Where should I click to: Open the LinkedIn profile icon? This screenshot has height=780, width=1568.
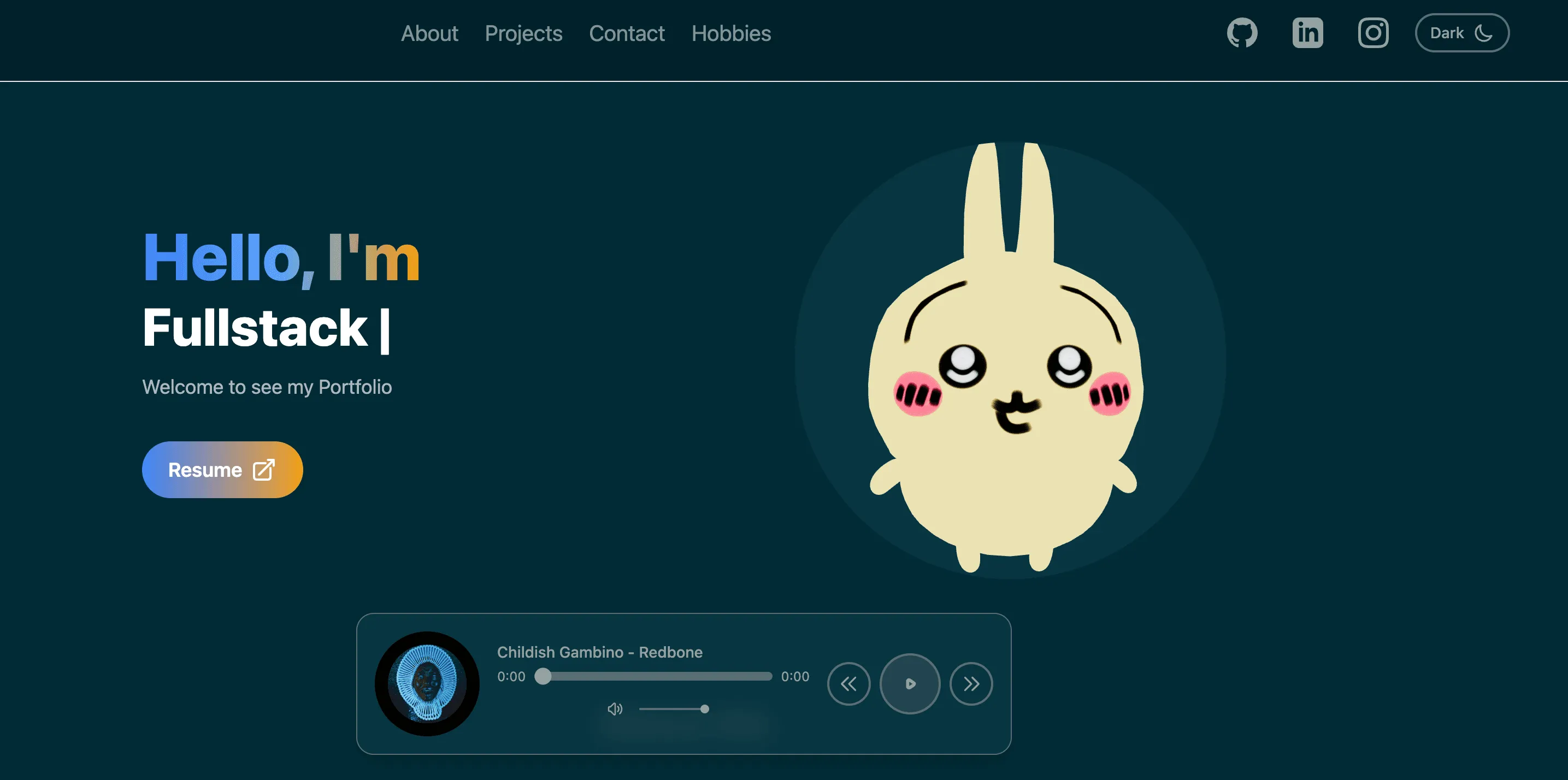pyautogui.click(x=1308, y=32)
